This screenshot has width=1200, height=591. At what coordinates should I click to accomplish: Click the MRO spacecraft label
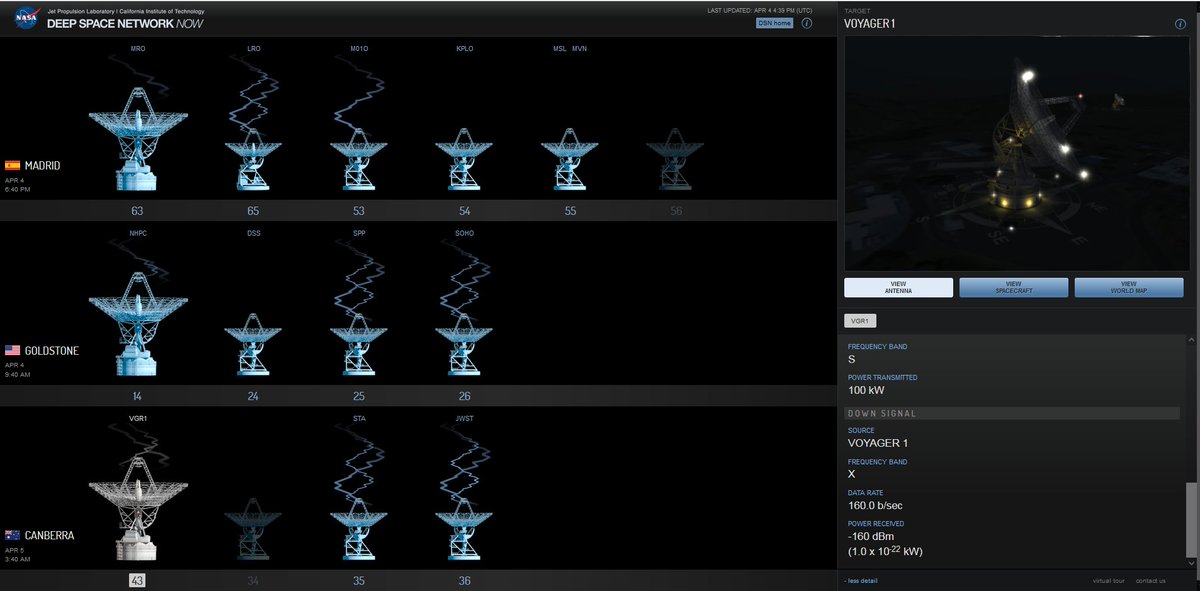coord(137,48)
